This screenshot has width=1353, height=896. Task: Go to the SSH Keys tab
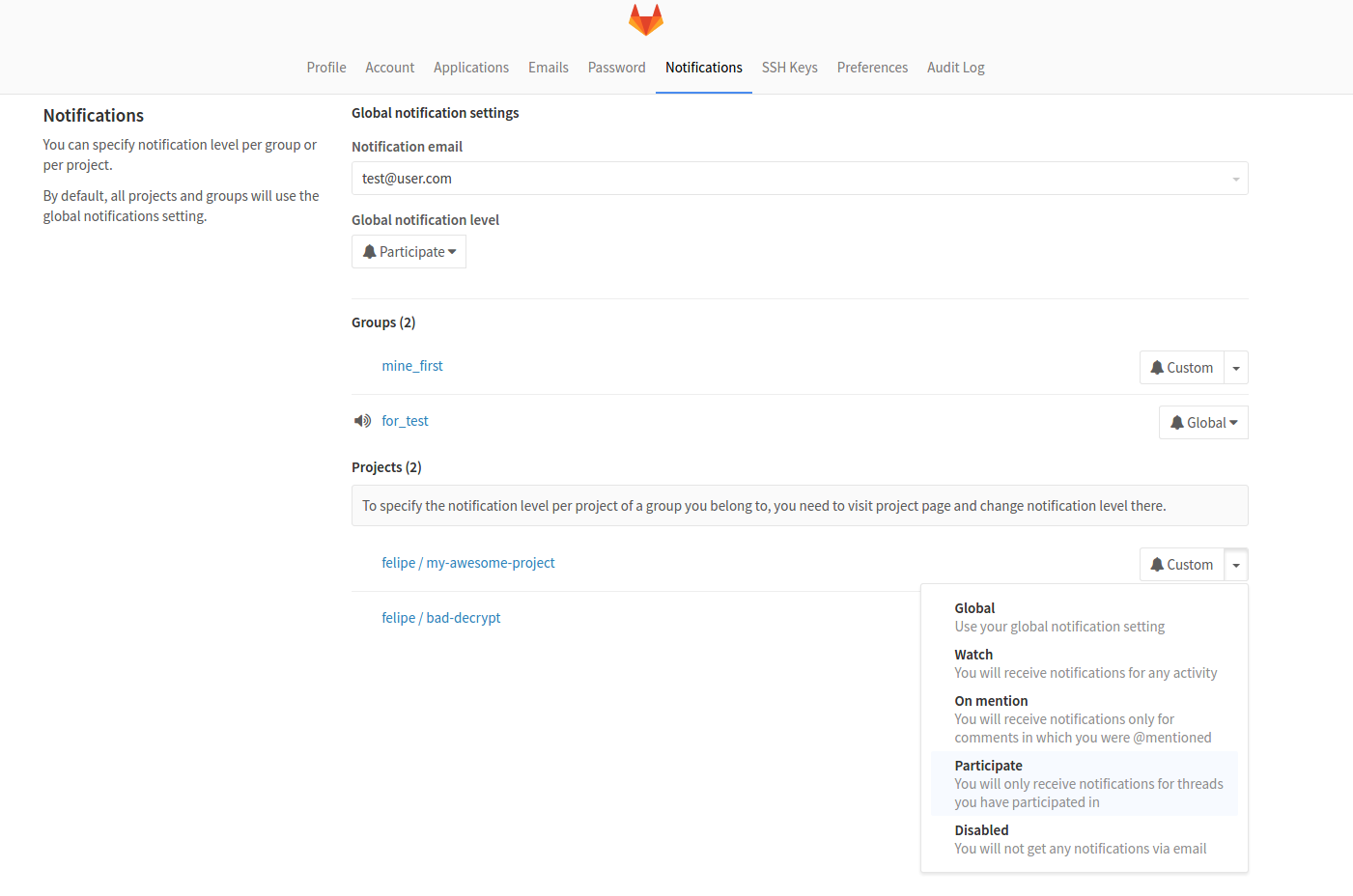tap(789, 68)
